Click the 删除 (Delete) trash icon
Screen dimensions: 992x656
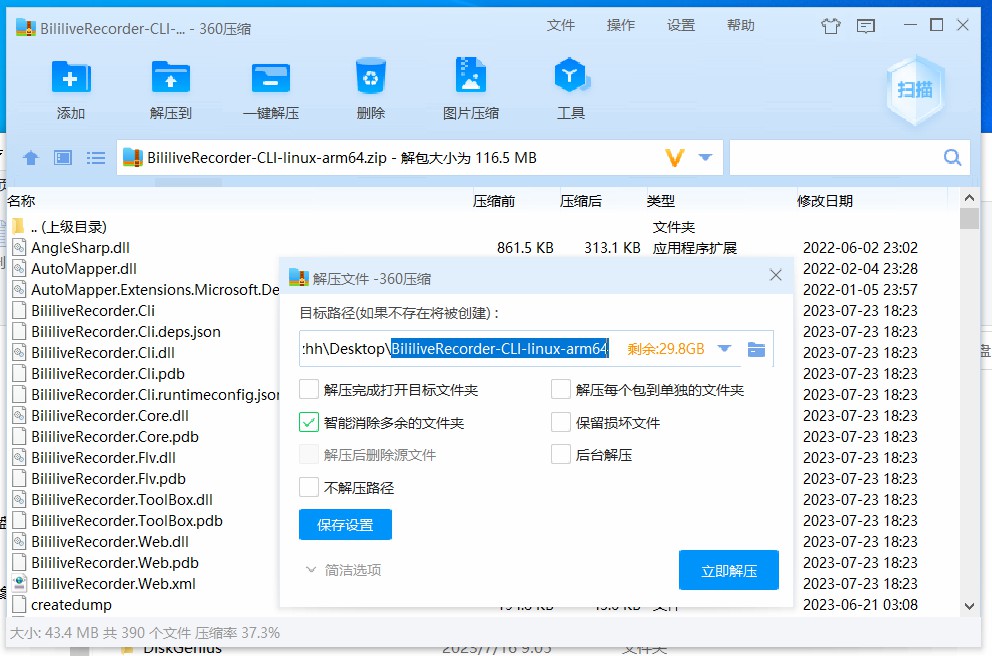tap(371, 77)
